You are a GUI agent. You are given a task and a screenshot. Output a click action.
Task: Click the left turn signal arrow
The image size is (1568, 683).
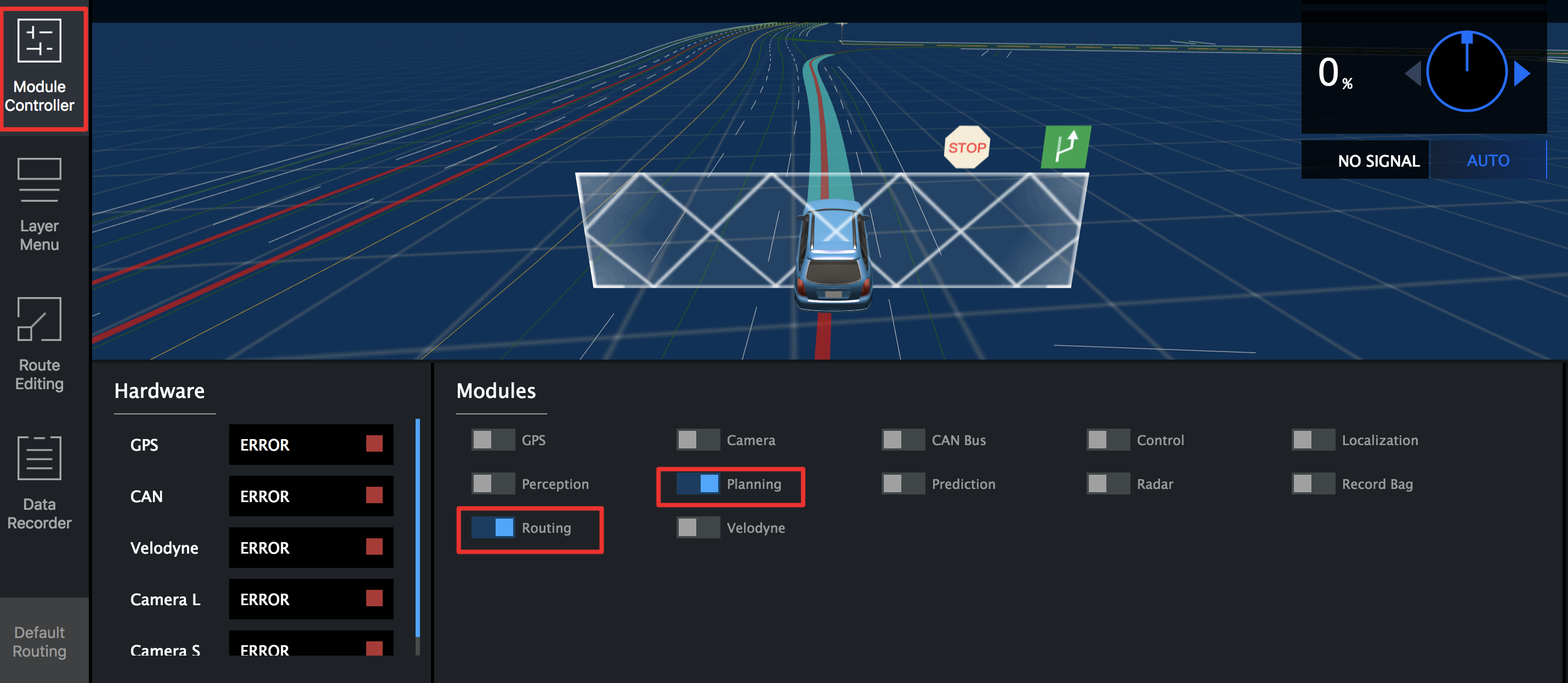(x=1413, y=73)
